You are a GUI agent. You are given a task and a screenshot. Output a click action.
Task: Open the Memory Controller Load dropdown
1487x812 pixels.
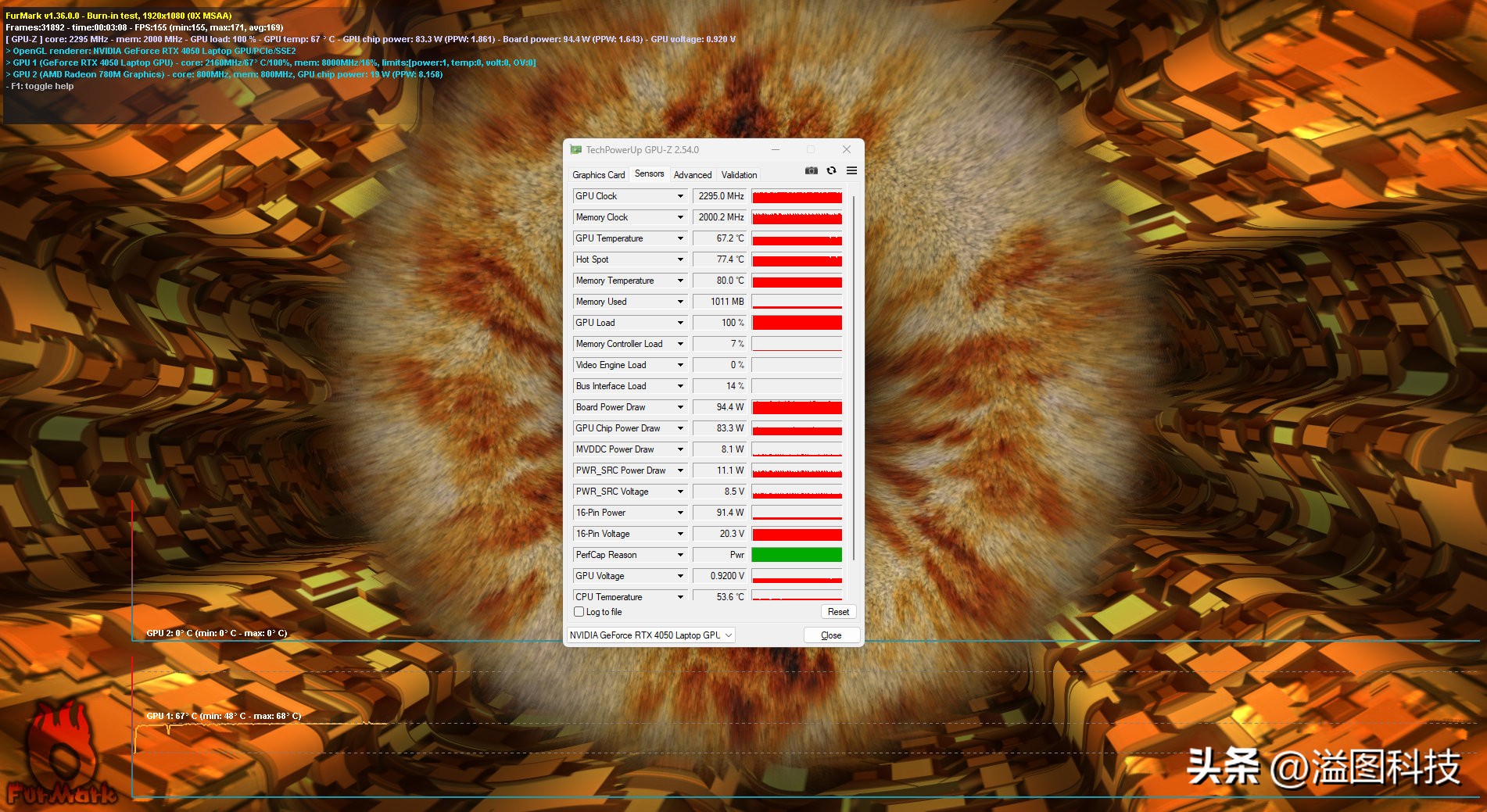point(680,344)
